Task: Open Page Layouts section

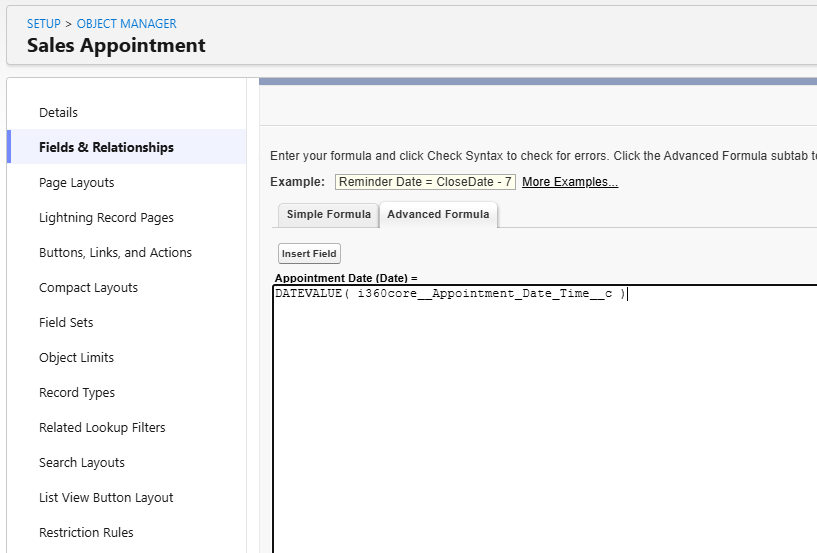Action: pos(77,183)
